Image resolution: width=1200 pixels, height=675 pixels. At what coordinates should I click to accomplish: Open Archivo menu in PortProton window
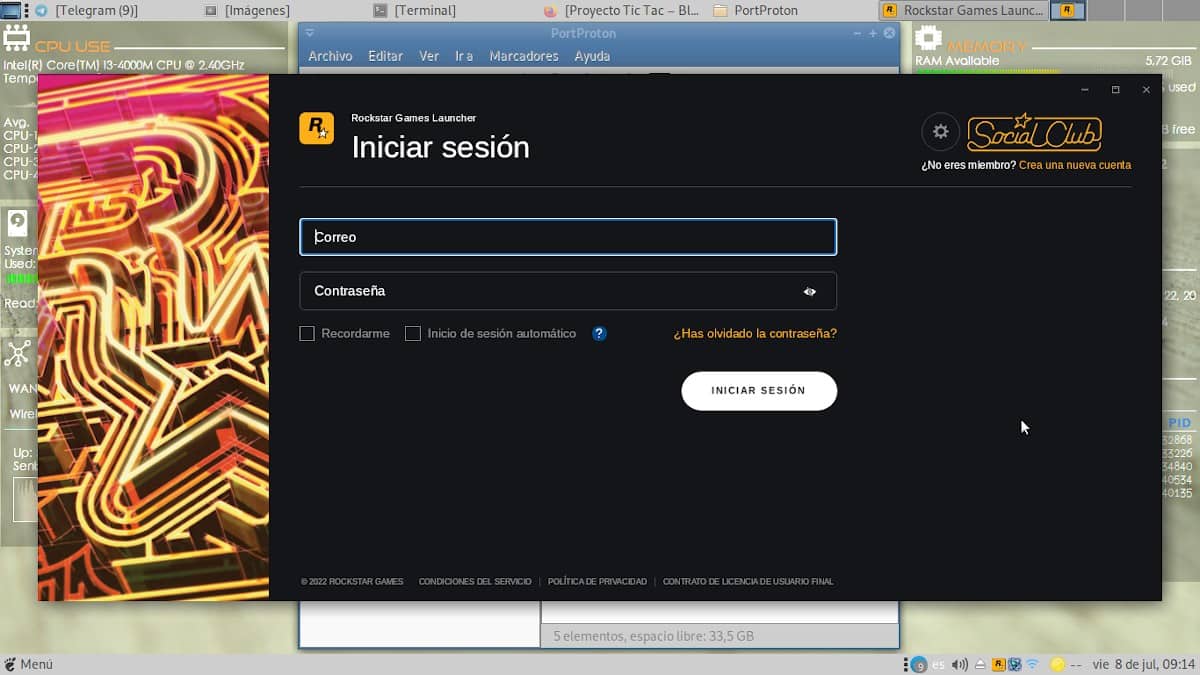tap(330, 56)
